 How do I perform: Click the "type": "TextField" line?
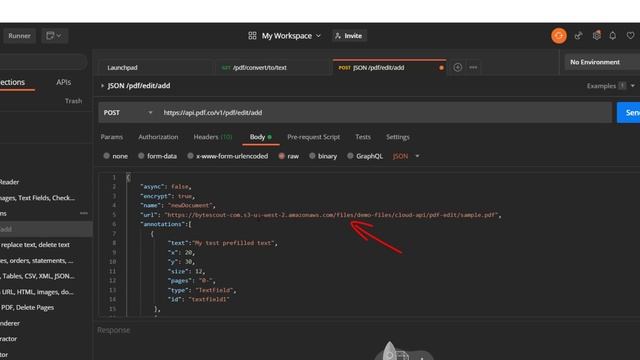coord(202,290)
